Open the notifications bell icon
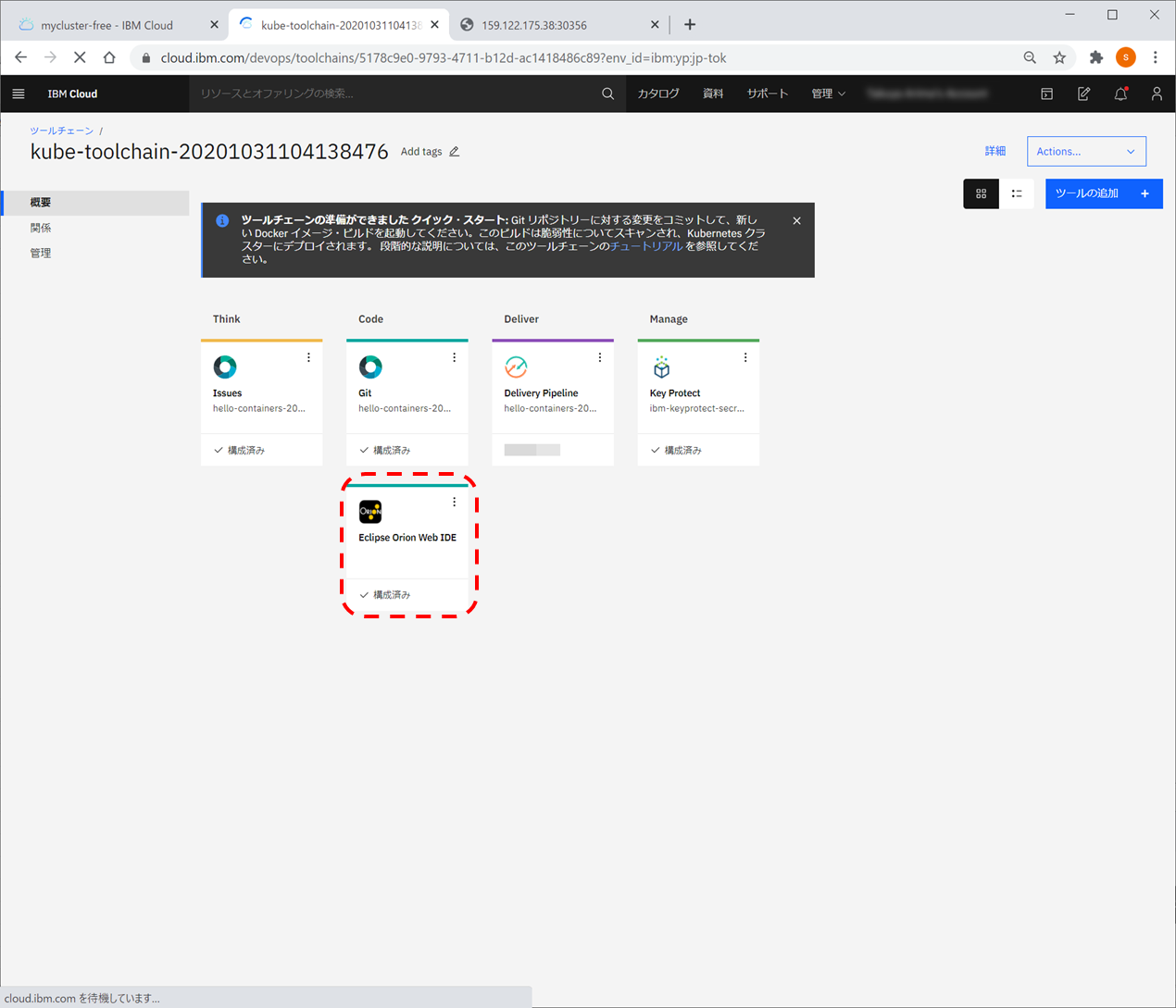The height and width of the screenshot is (1008, 1176). (x=1120, y=93)
